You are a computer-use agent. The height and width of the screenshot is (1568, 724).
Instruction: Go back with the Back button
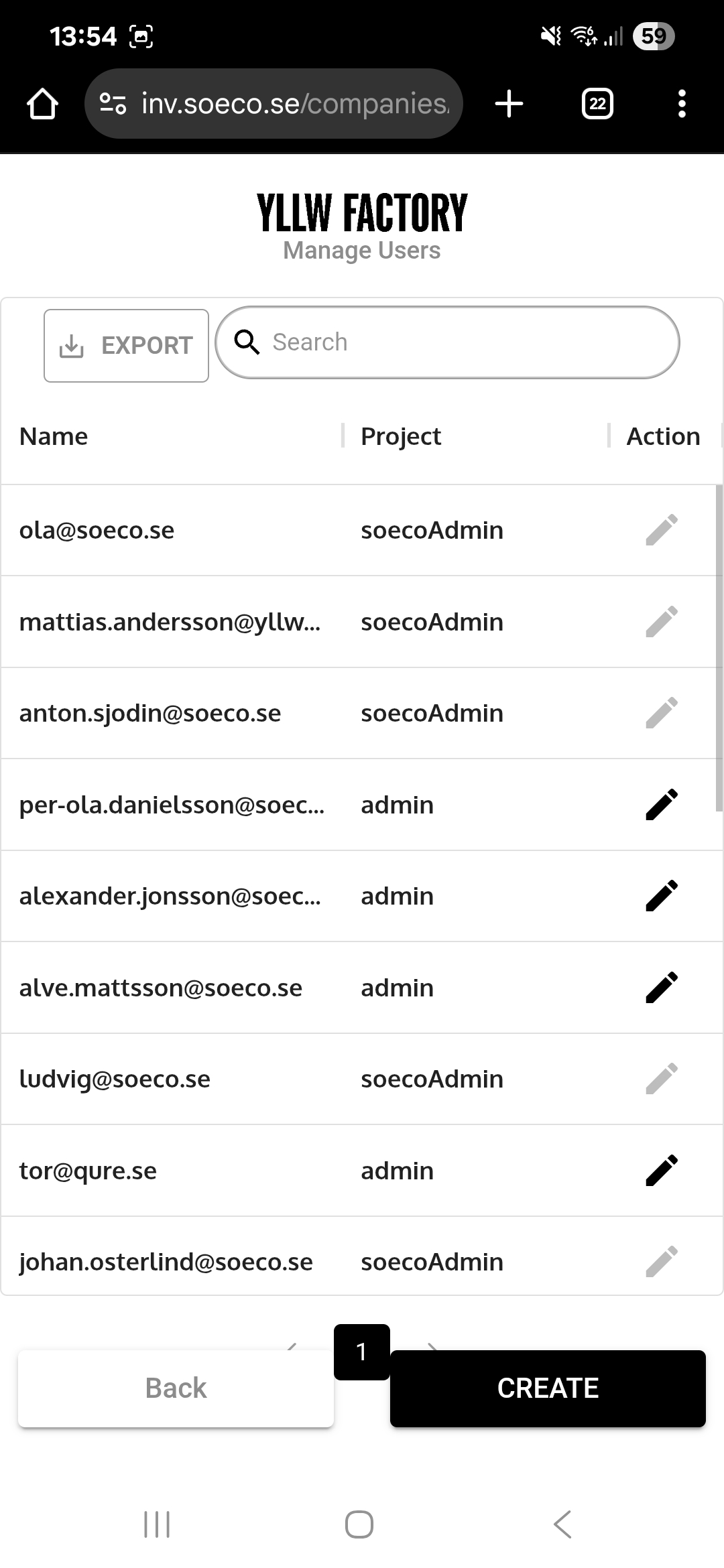coord(176,1388)
